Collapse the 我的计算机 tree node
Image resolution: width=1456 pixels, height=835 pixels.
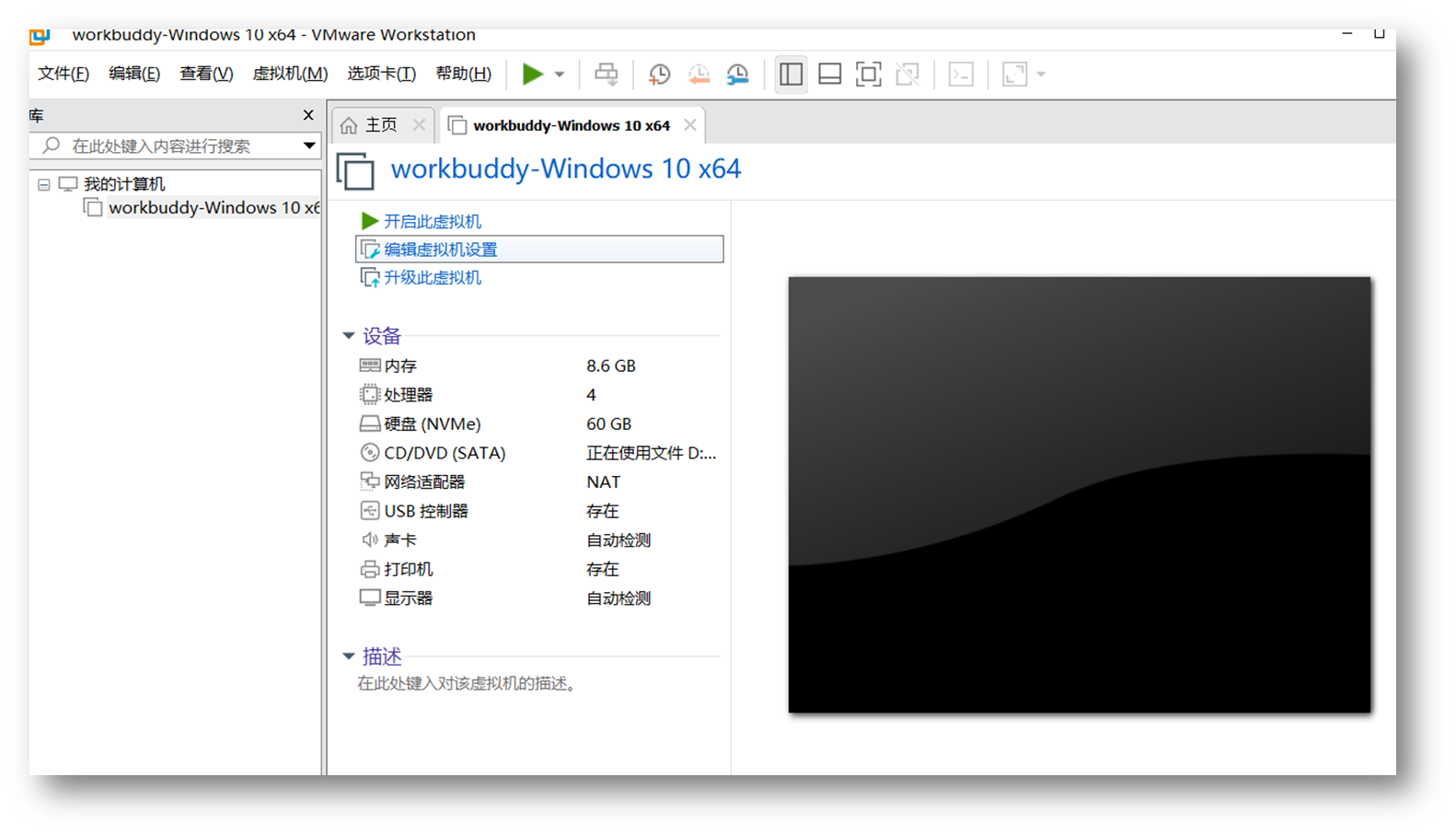43,184
